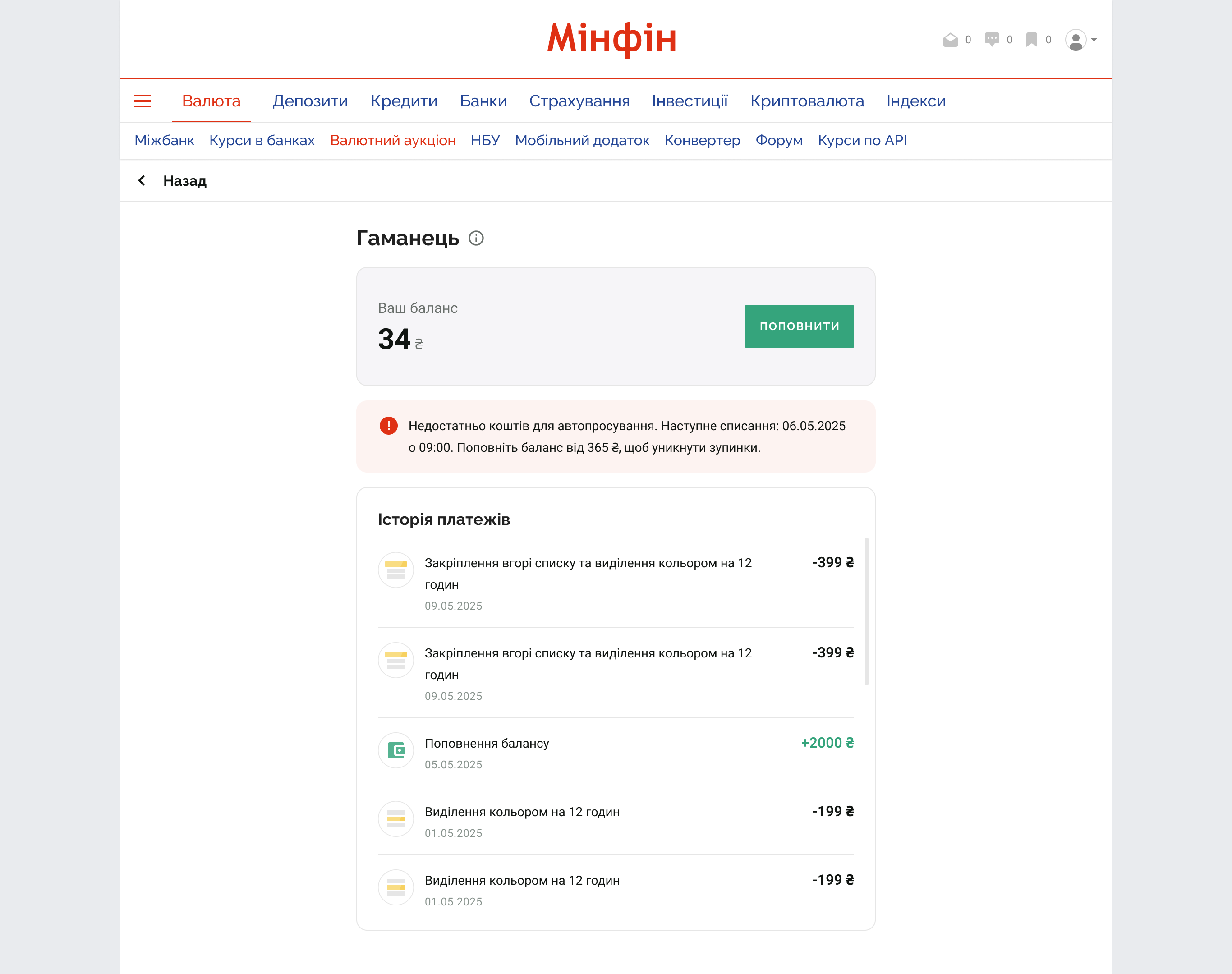Click the info icon next to Гаманець
This screenshot has height=974, width=1232.
(476, 239)
